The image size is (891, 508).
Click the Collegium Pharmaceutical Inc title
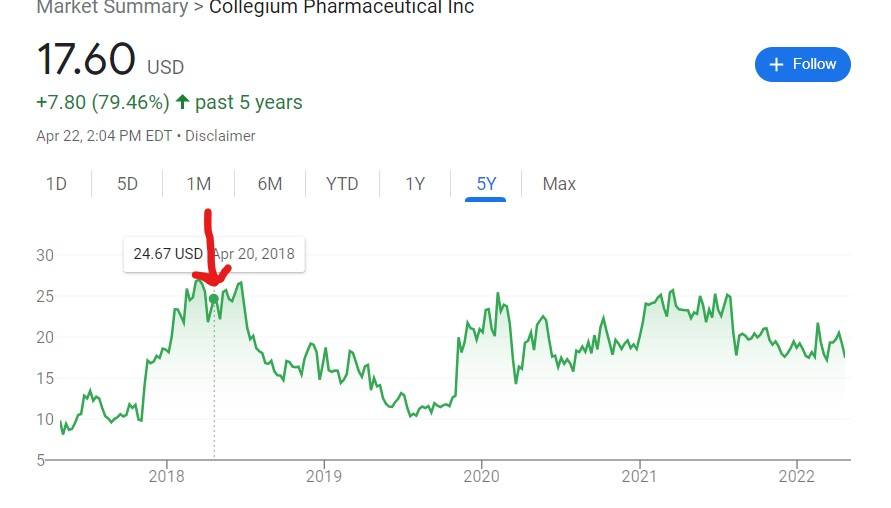tap(342, 7)
